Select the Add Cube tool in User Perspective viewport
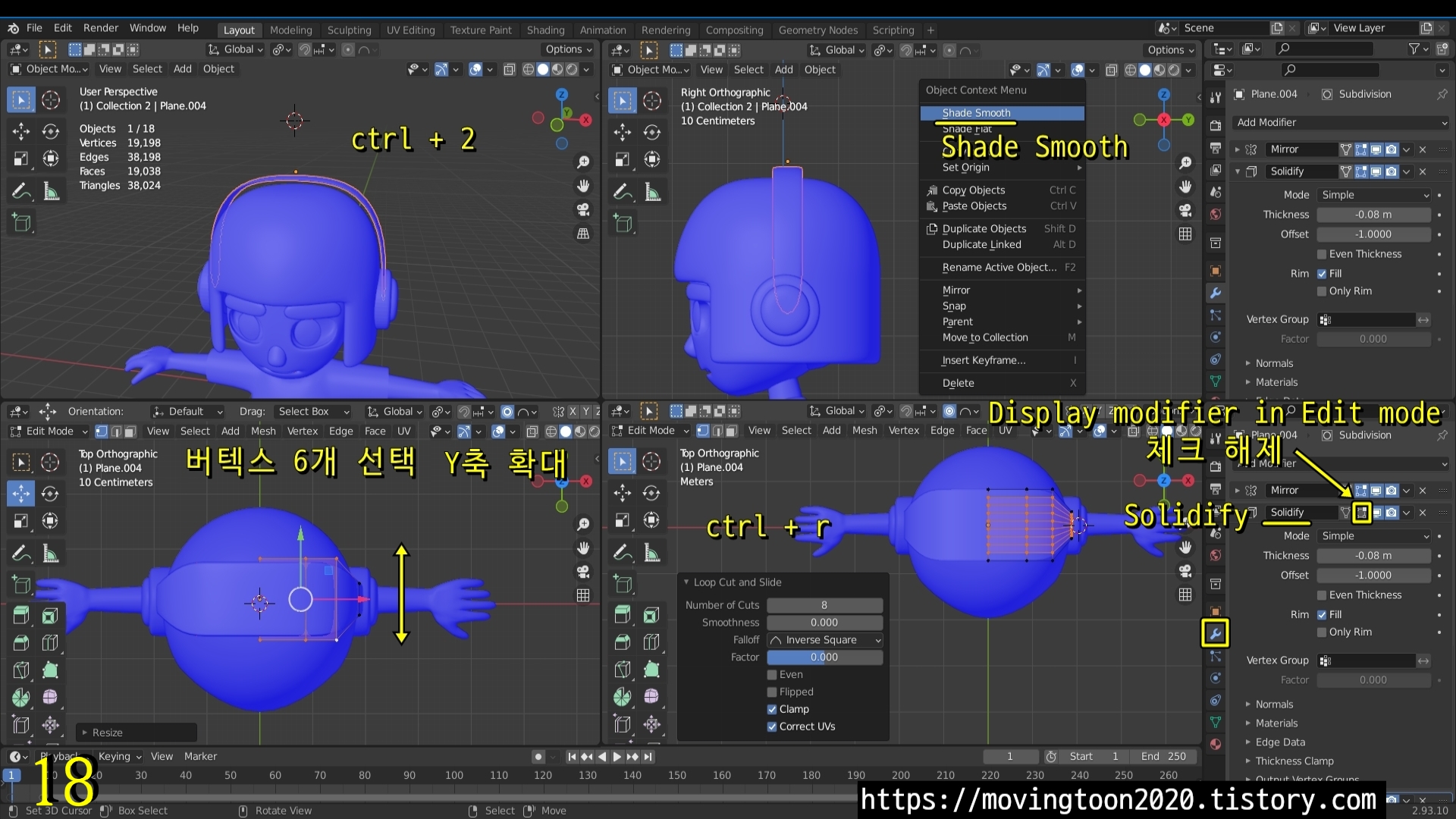Image resolution: width=1456 pixels, height=819 pixels. coord(21,223)
